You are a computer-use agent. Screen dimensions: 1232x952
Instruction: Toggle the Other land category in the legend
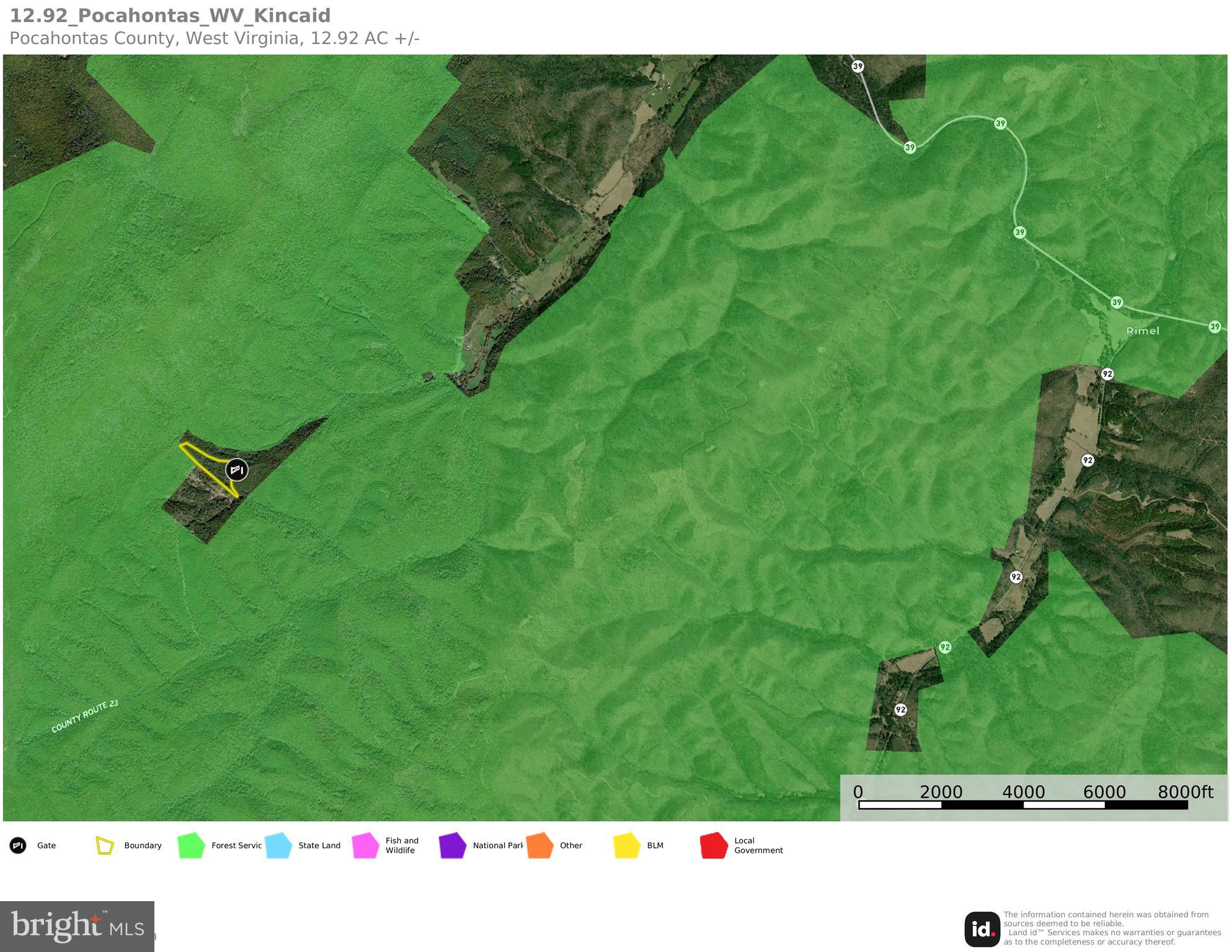click(541, 845)
